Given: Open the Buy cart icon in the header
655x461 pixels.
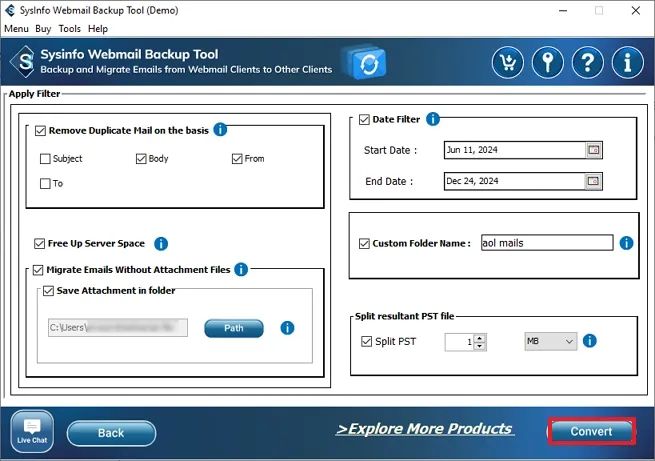Looking at the screenshot, I should [508, 63].
